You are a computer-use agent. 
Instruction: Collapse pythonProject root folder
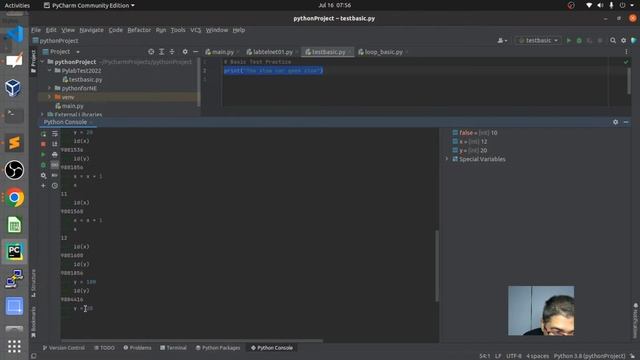pyautogui.click(x=42, y=62)
